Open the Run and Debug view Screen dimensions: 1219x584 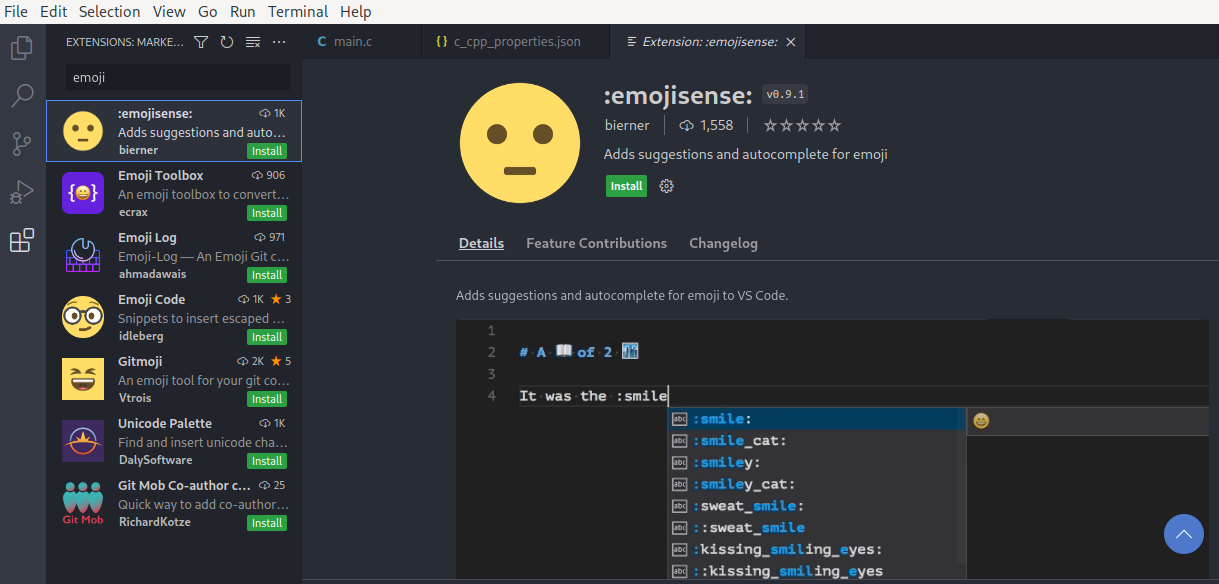[22, 192]
